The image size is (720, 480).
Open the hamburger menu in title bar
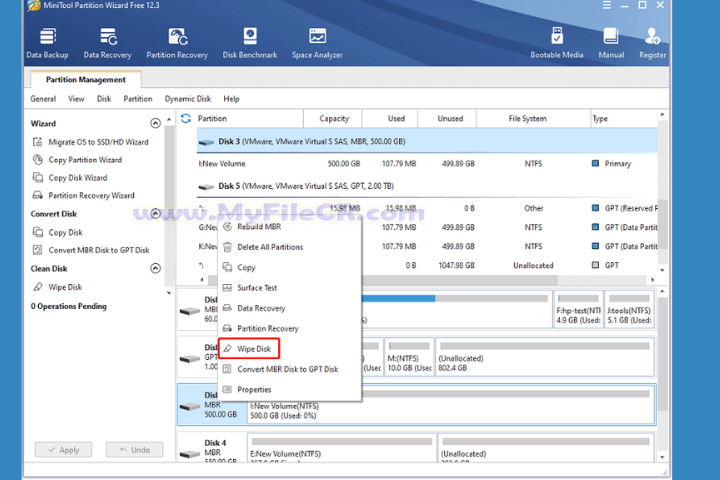pos(607,5)
